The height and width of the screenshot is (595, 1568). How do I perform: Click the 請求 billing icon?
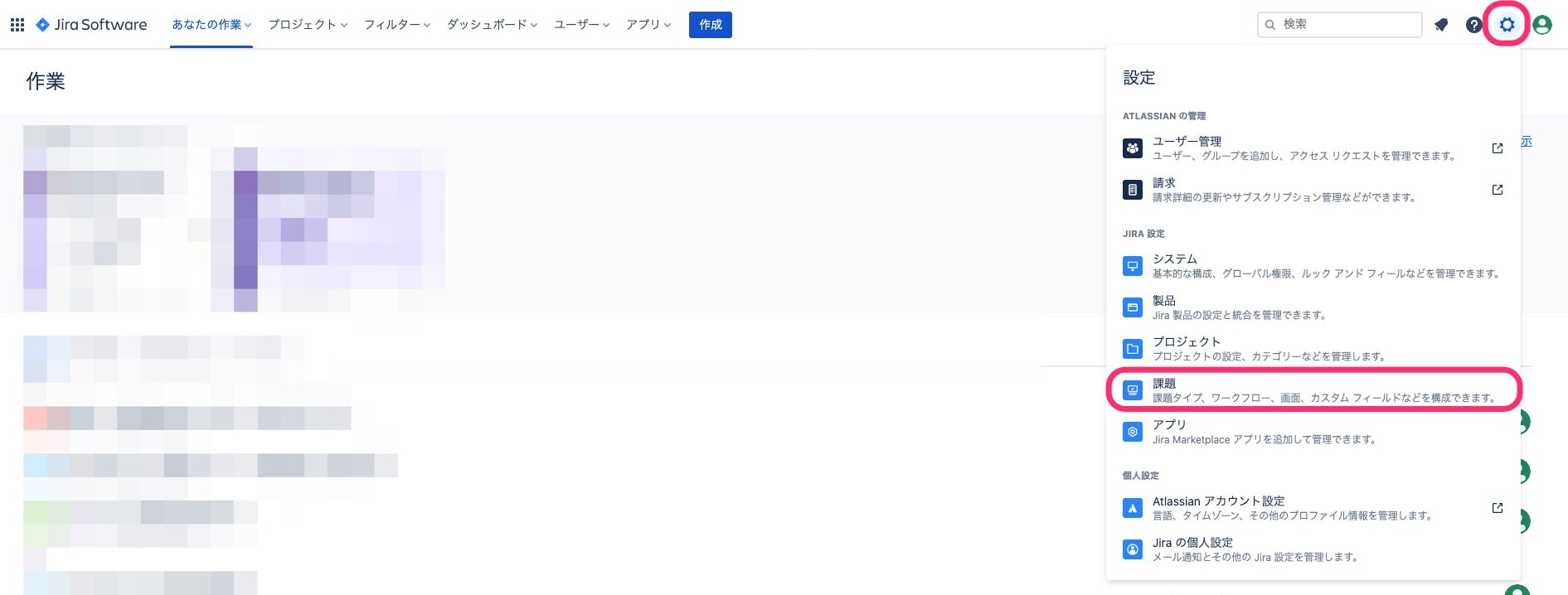pos(1133,189)
